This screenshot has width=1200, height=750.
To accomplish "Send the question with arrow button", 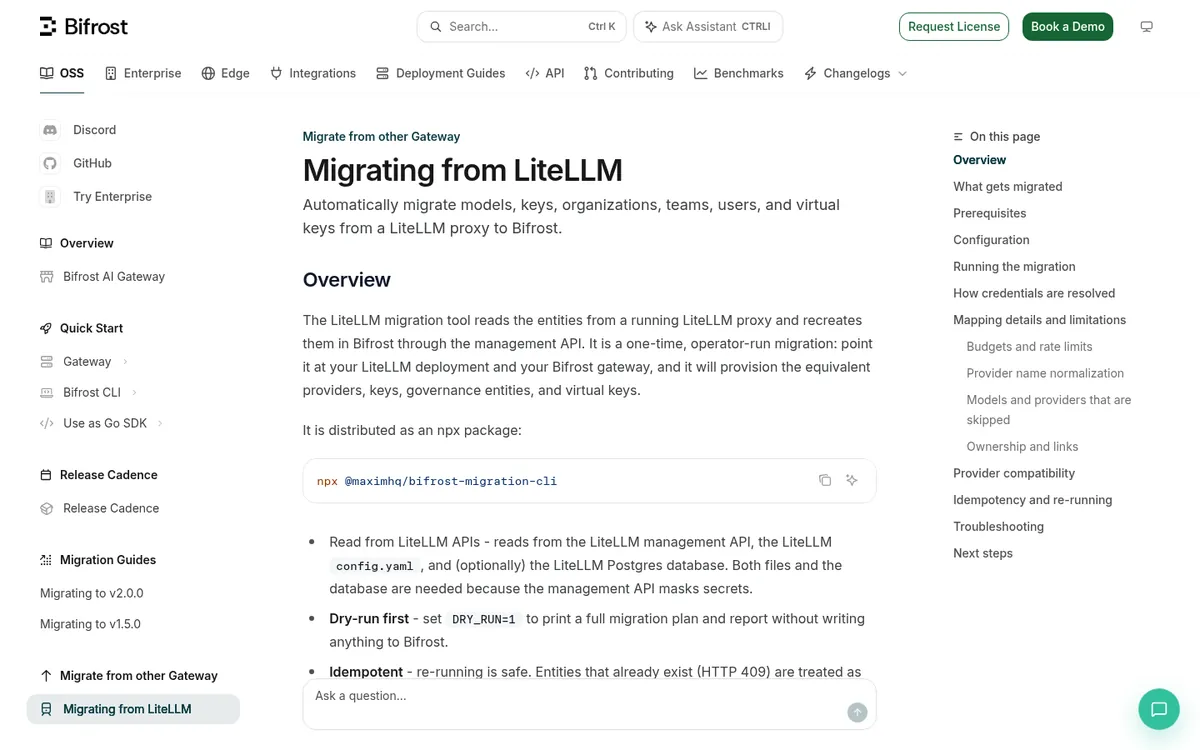I will [x=857, y=713].
